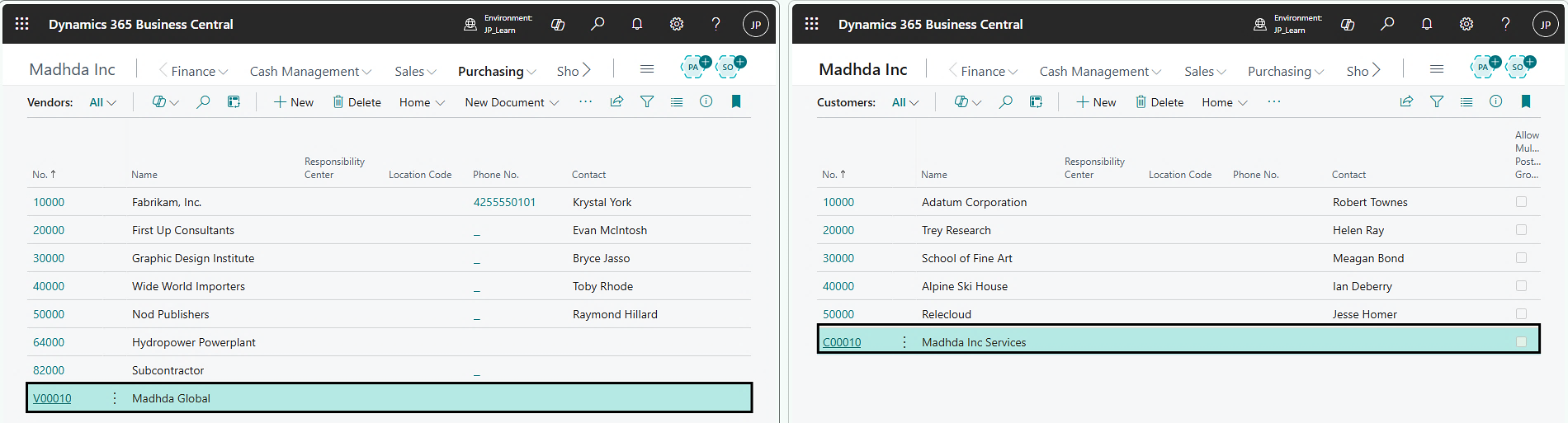Open vendor 10000 Fabrikam link
This screenshot has height=423, width=1568.
point(49,202)
